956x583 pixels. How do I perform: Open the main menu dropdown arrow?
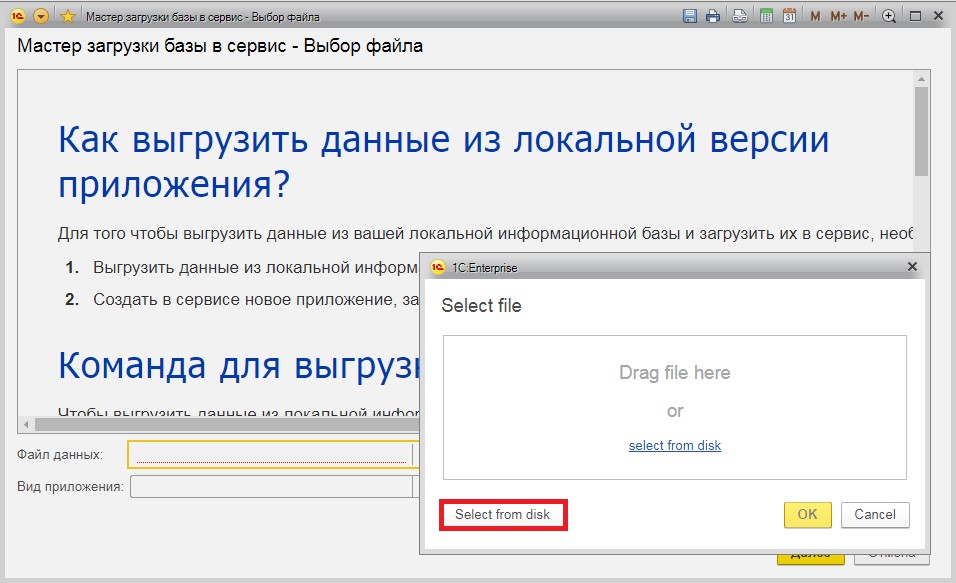[41, 16]
